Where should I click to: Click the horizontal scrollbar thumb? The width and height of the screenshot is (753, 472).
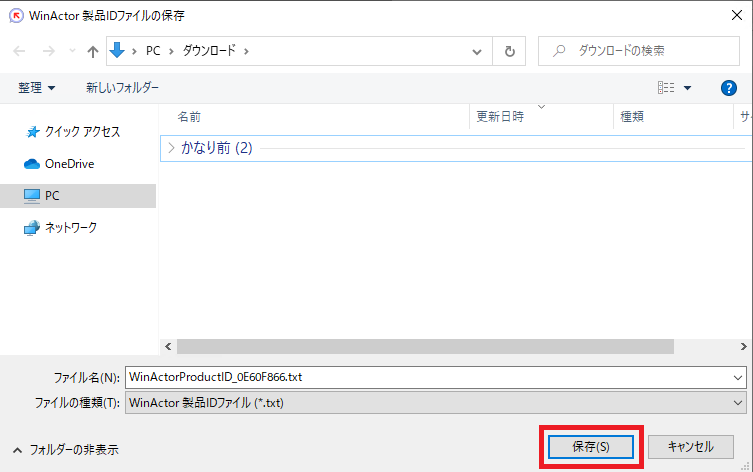tap(425, 346)
